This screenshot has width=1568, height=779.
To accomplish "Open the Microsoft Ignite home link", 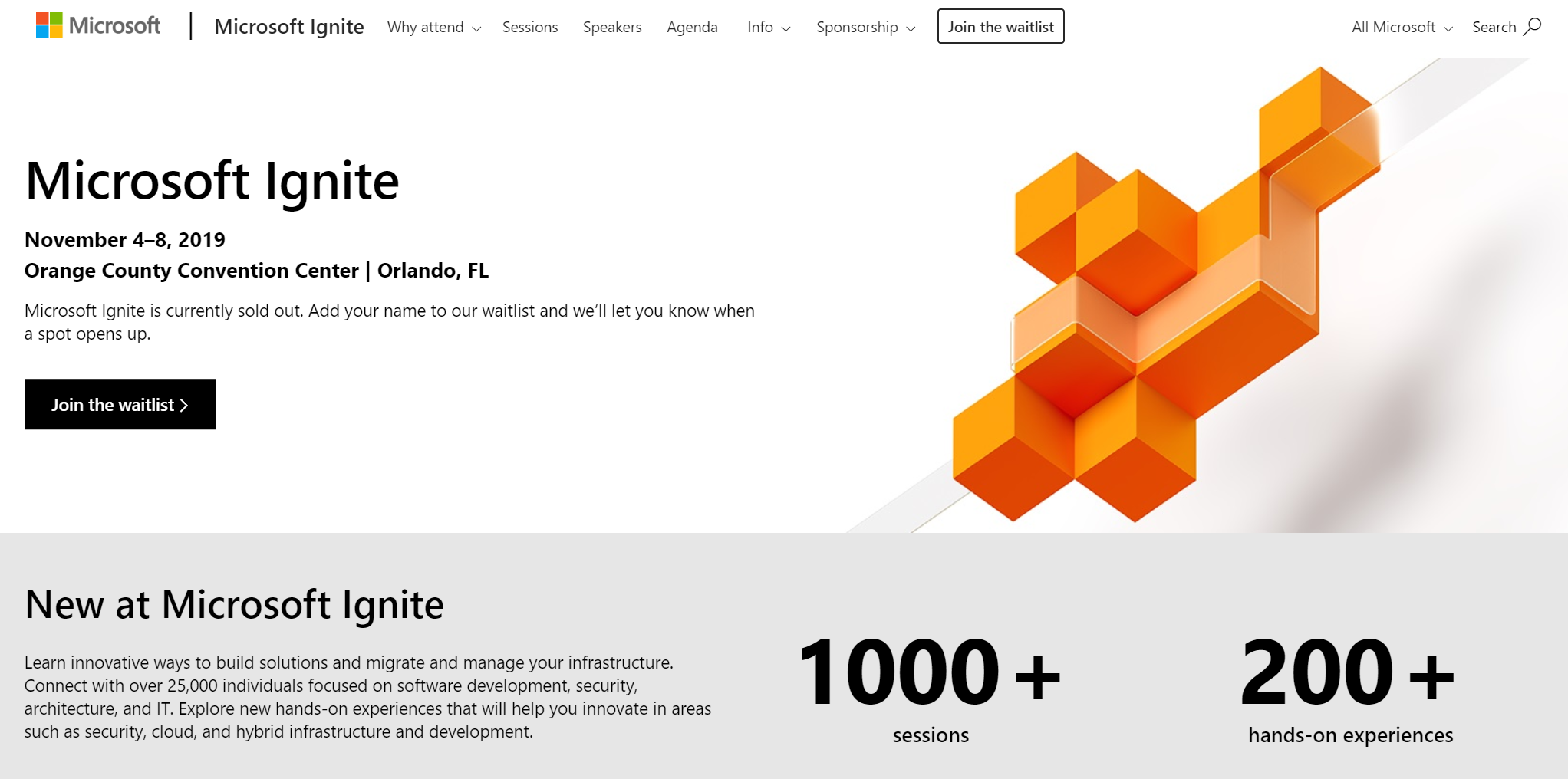I will coord(289,27).
